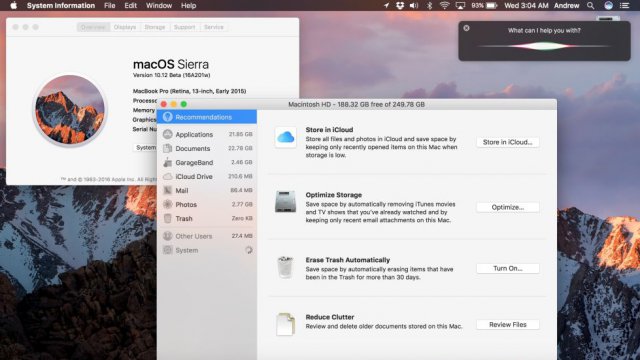Click the hard drive Optimize Storage icon

(285, 201)
